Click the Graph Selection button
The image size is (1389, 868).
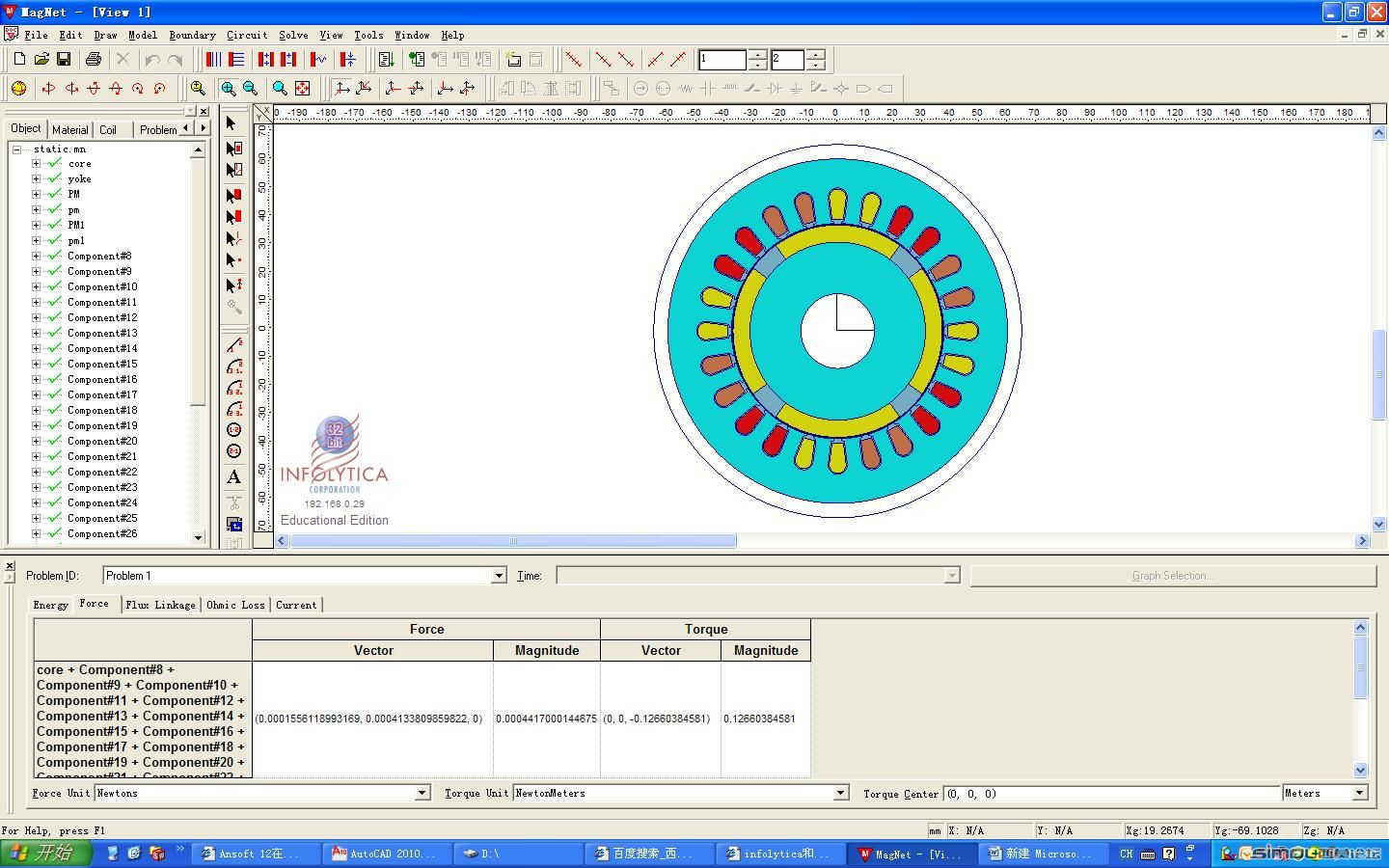coord(1173,576)
